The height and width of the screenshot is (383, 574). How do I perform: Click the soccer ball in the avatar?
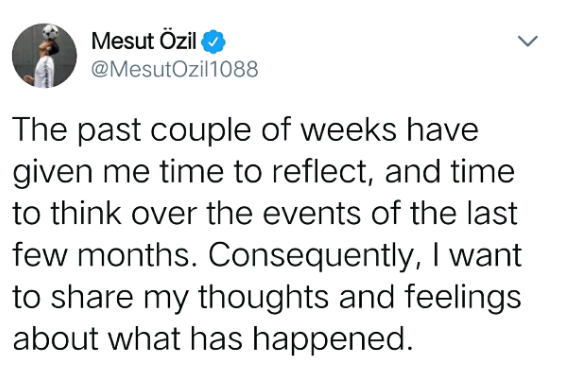tap(51, 31)
